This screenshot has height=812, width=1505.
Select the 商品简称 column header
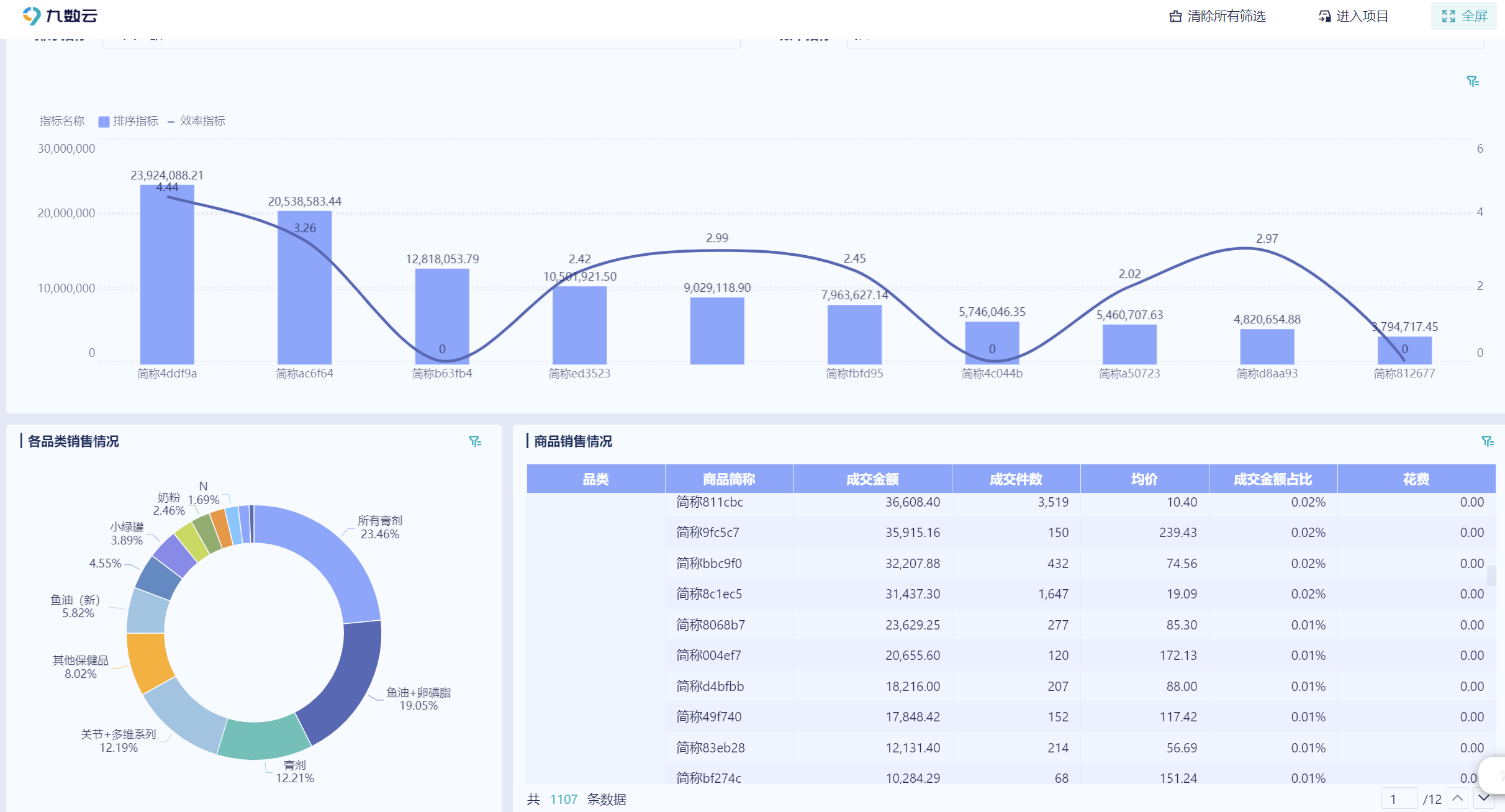729,479
